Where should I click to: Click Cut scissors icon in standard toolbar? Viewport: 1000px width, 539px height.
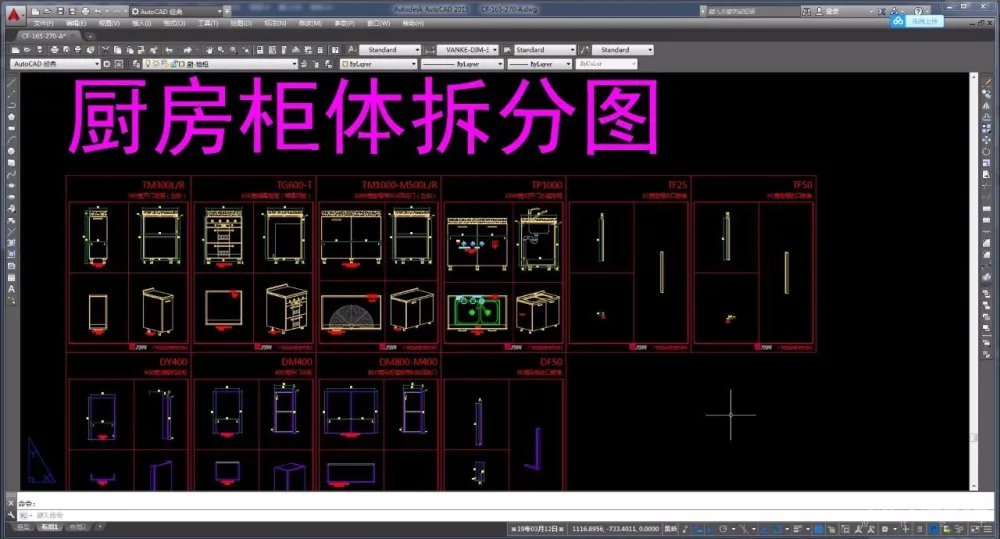pos(106,50)
